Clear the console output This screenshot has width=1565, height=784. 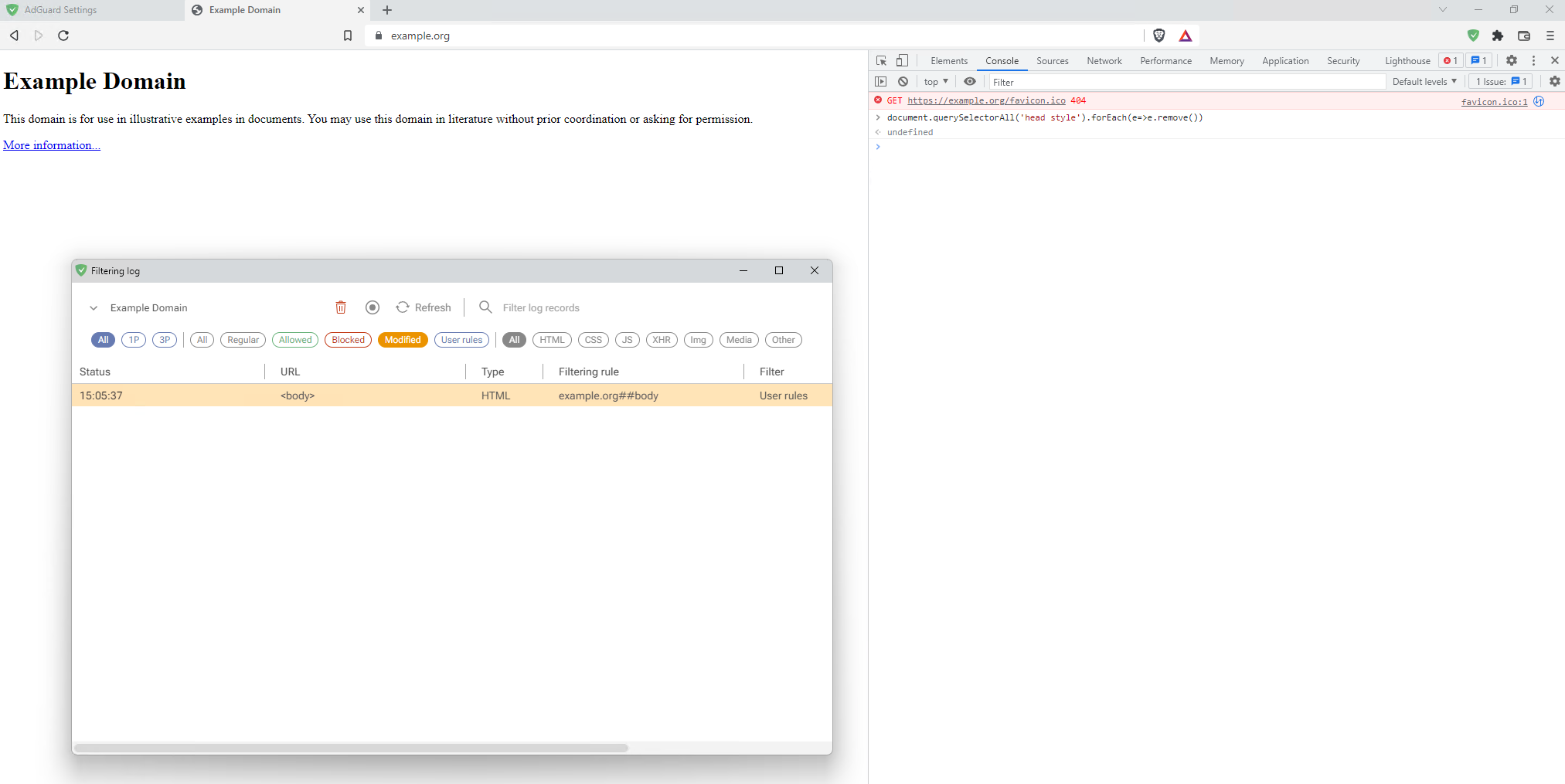pos(903,81)
